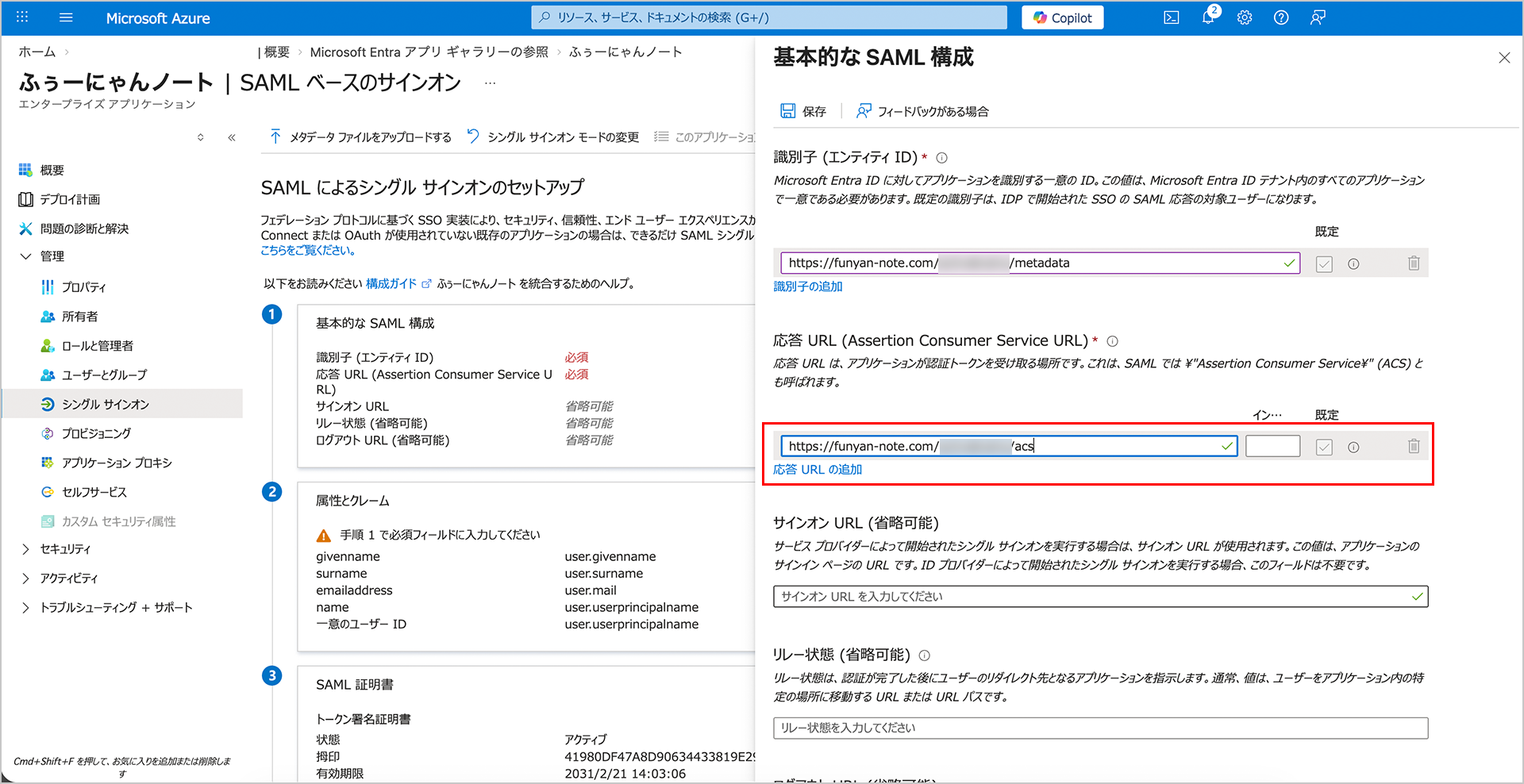This screenshot has height=784, width=1524.
Task: Collapse the 管理 section in sidebar
Action: tap(25, 256)
